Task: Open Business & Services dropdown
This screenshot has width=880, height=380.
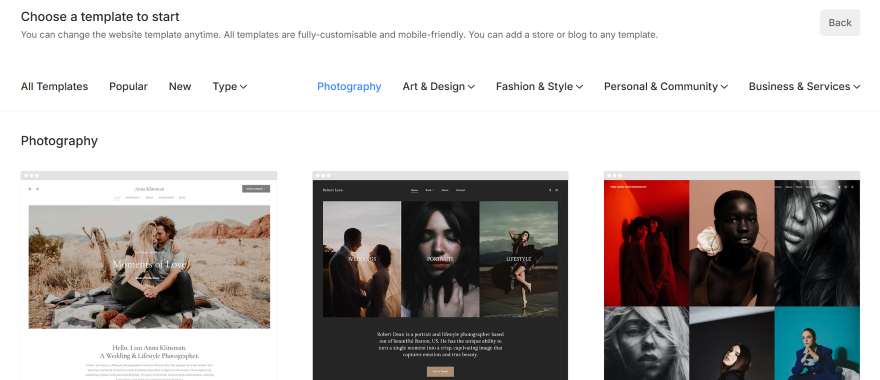Action: pos(804,86)
